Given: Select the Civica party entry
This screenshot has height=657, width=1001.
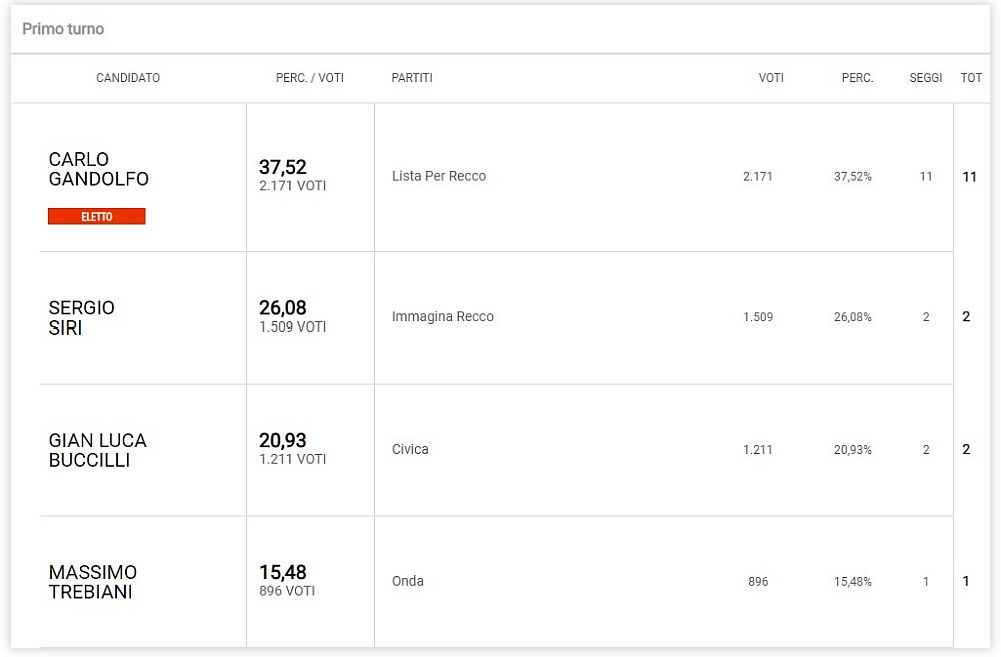Looking at the screenshot, I should pyautogui.click(x=410, y=449).
